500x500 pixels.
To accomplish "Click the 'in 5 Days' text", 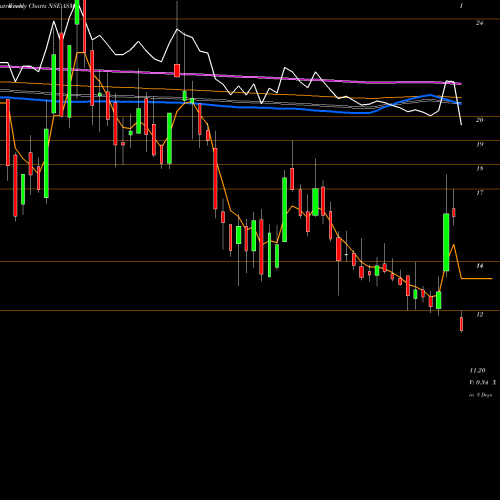I will (x=480, y=395).
